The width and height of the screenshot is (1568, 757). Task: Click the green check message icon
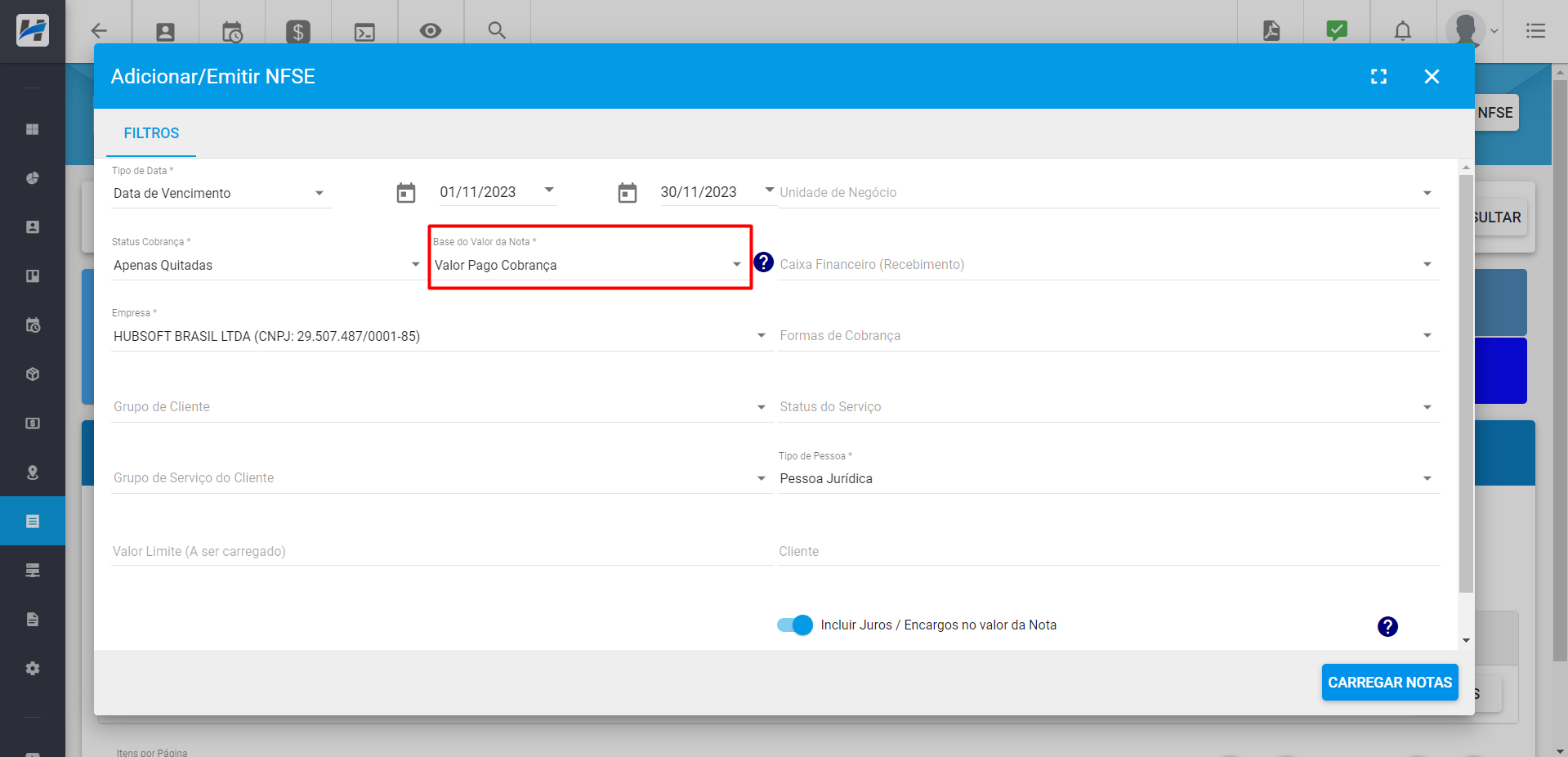pos(1337,31)
